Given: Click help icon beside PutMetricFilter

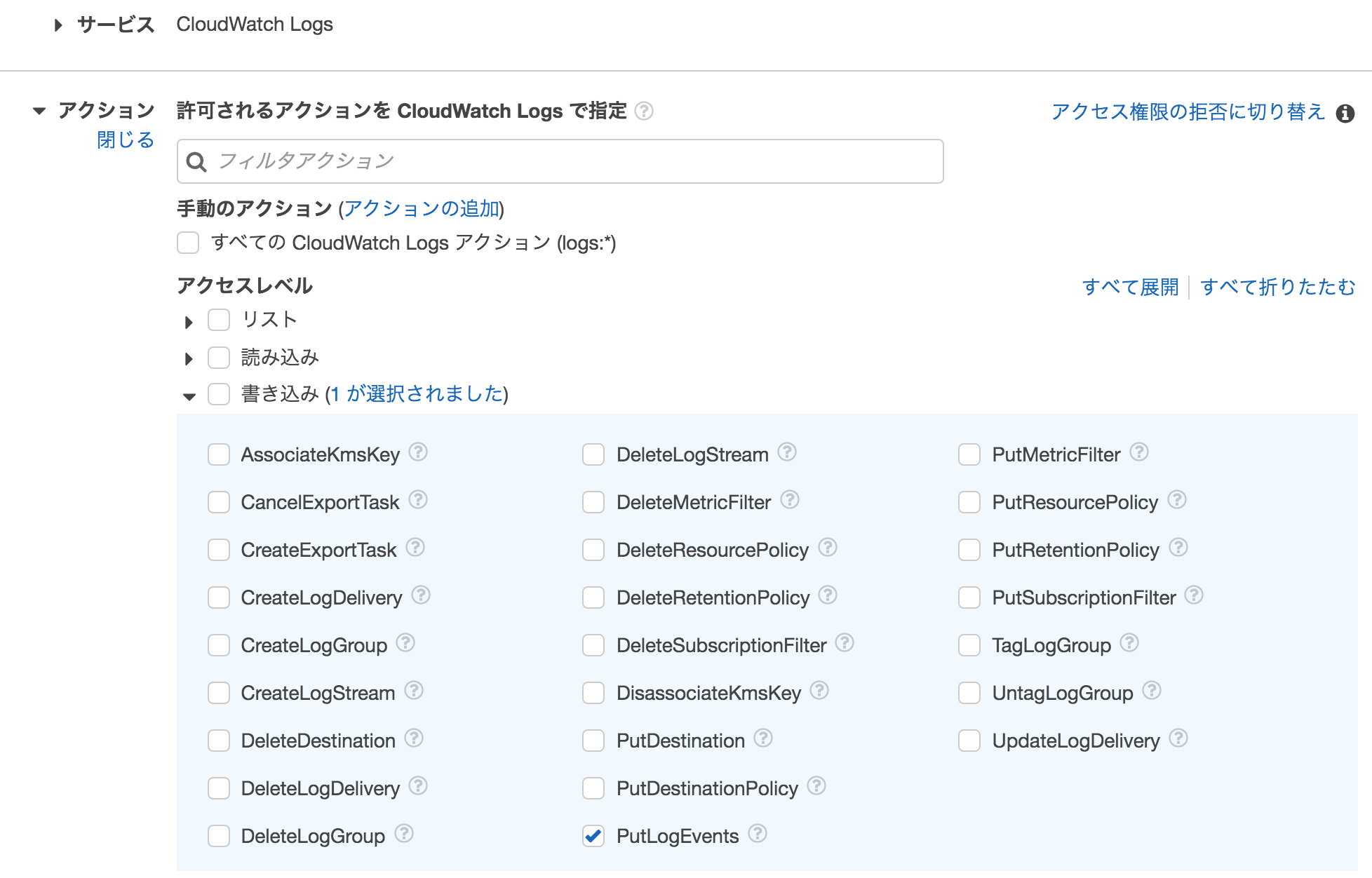Looking at the screenshot, I should (1139, 452).
